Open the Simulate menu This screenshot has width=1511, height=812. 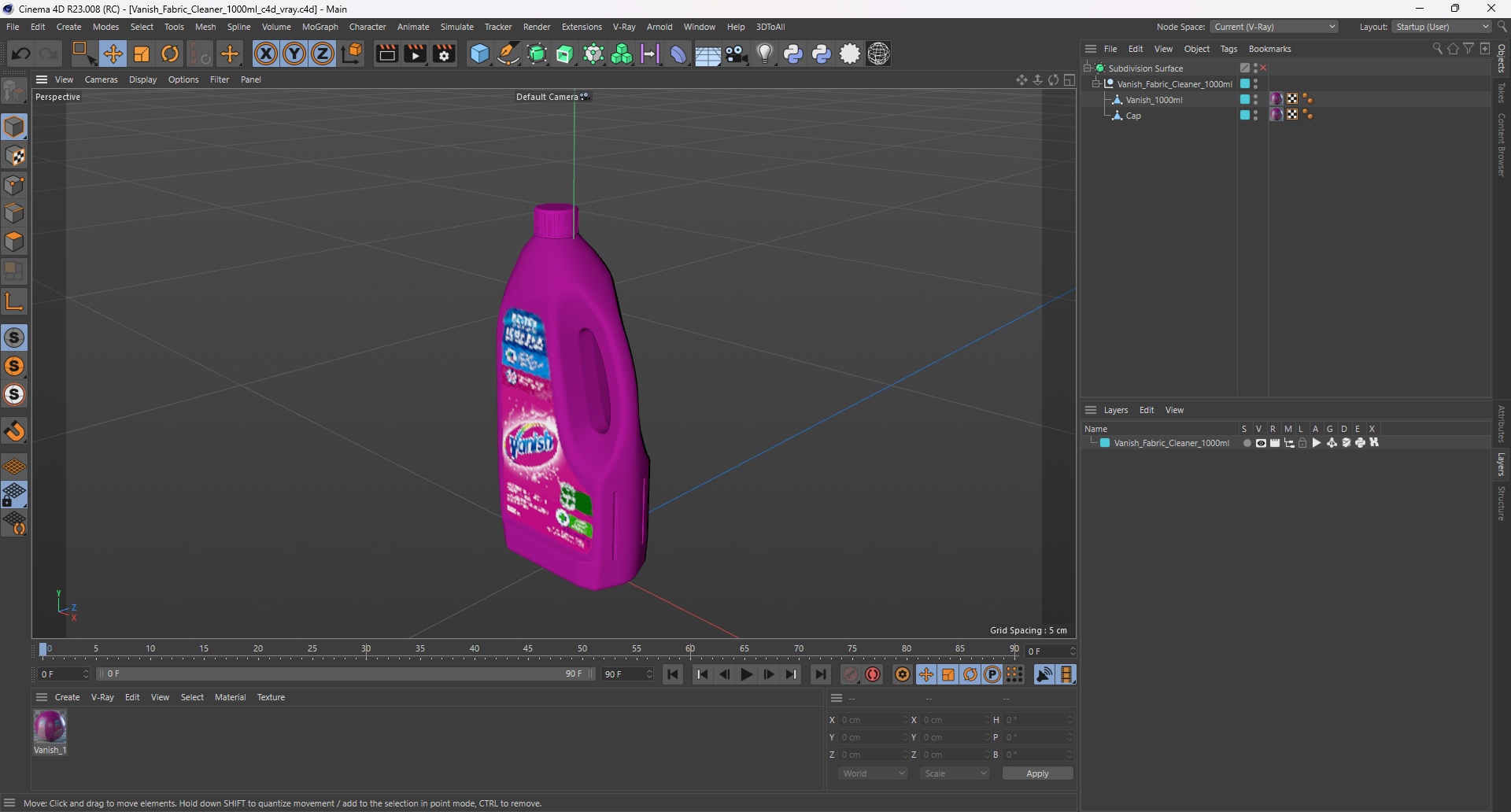click(x=456, y=27)
